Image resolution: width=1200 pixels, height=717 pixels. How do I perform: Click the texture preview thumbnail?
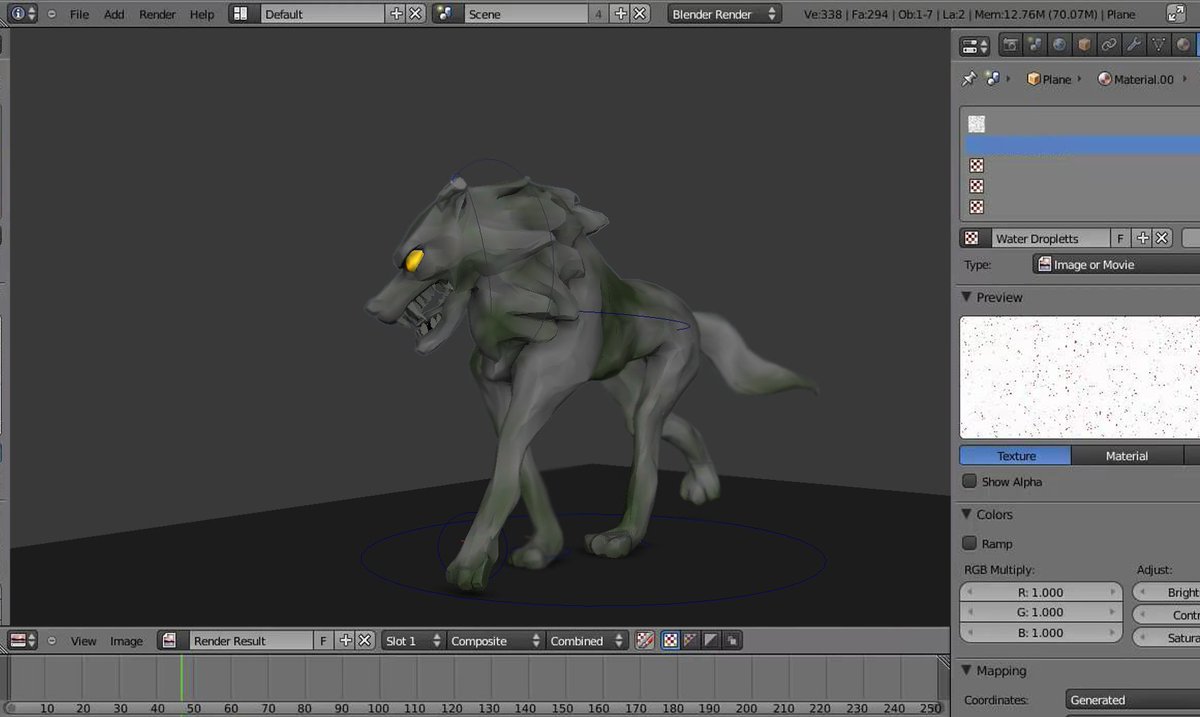(1080, 377)
